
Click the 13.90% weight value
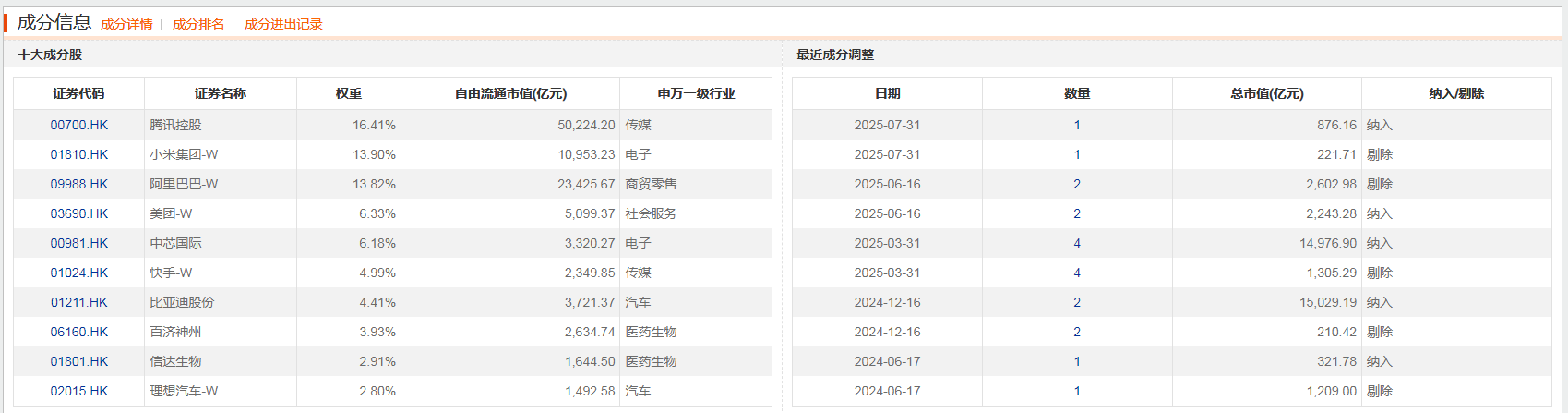(374, 154)
